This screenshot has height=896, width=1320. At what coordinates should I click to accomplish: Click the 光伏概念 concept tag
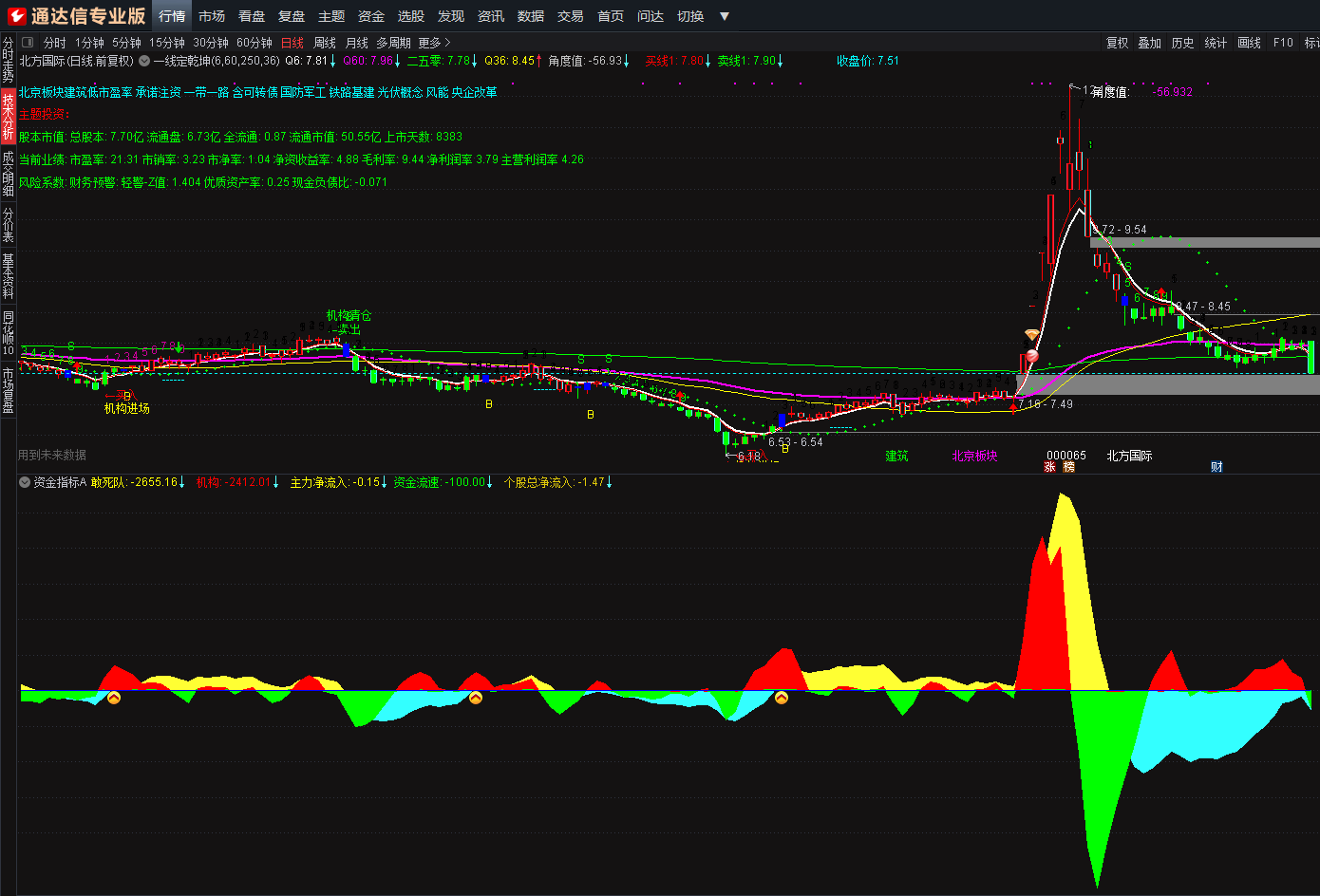click(x=400, y=92)
